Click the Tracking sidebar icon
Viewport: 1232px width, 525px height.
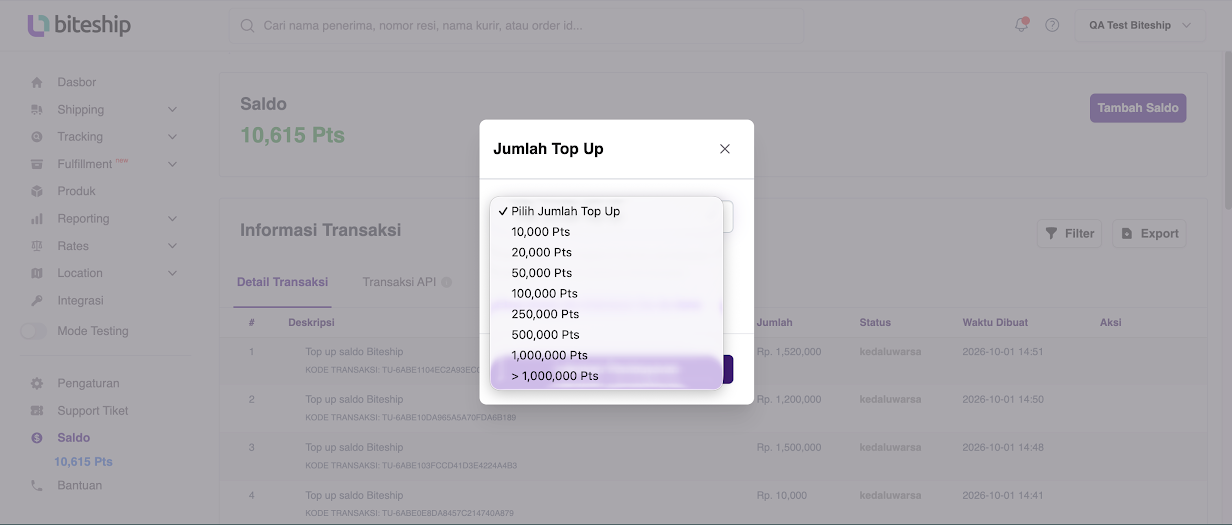tap(37, 137)
